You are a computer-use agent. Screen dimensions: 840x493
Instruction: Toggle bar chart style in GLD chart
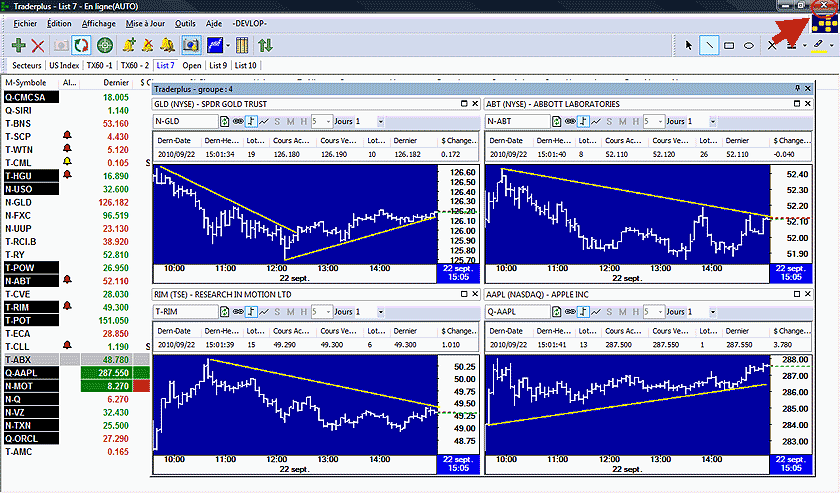tap(251, 122)
